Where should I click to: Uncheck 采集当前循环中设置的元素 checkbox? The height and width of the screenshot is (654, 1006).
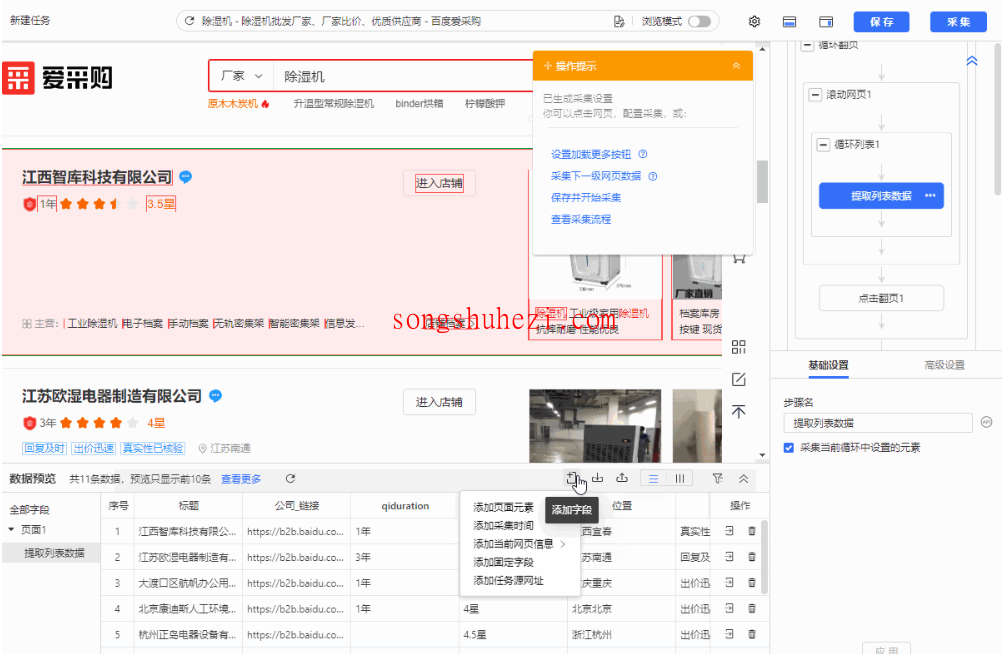(x=789, y=447)
